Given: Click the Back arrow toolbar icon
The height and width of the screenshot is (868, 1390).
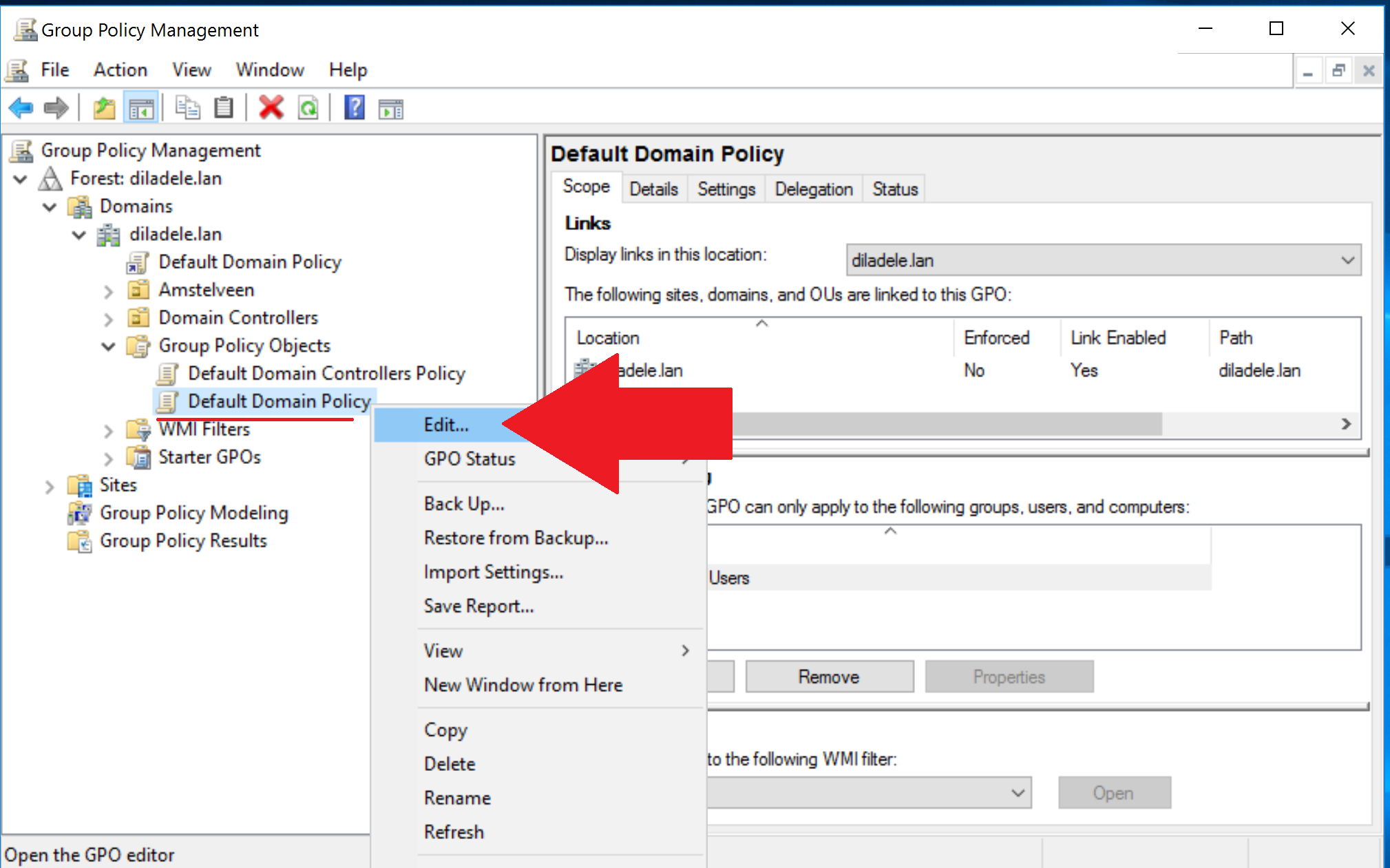Looking at the screenshot, I should (21, 108).
